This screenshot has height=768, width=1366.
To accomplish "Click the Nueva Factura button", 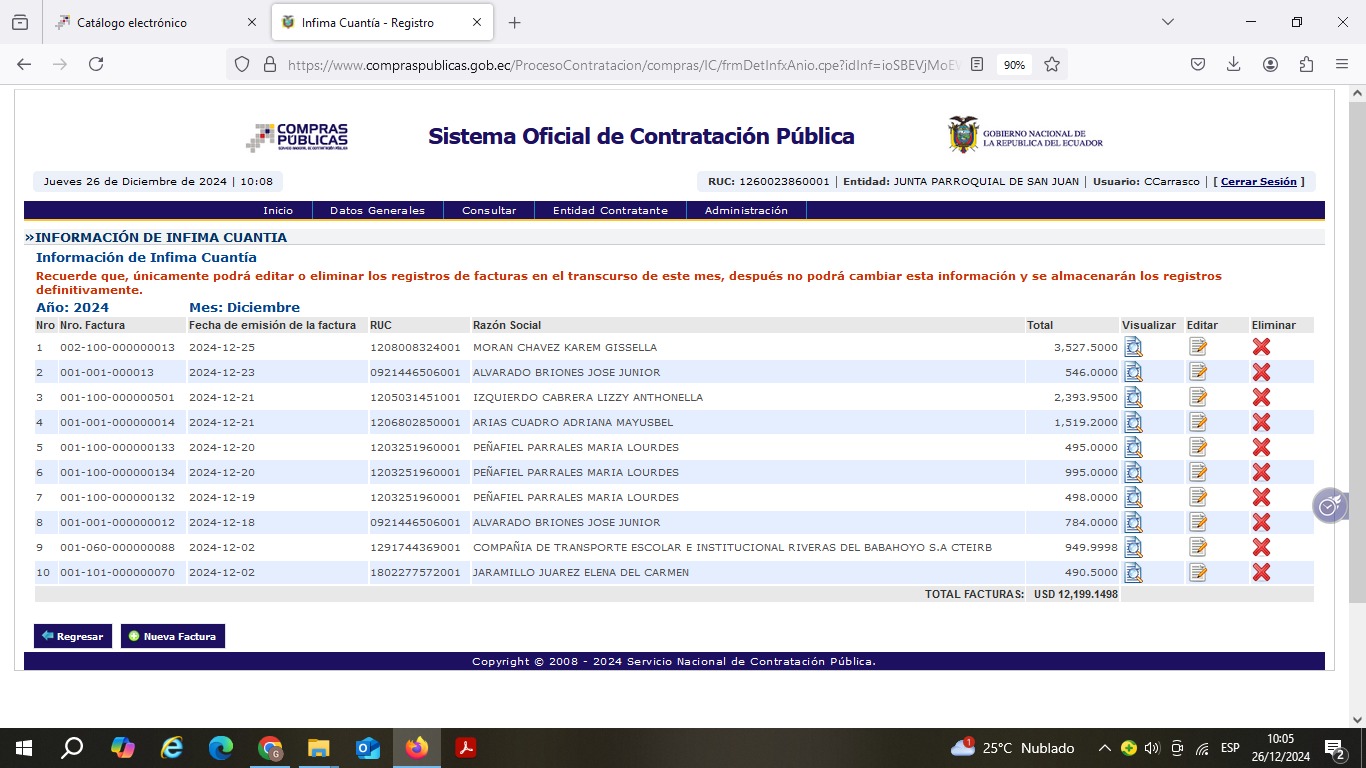I will click(x=173, y=636).
